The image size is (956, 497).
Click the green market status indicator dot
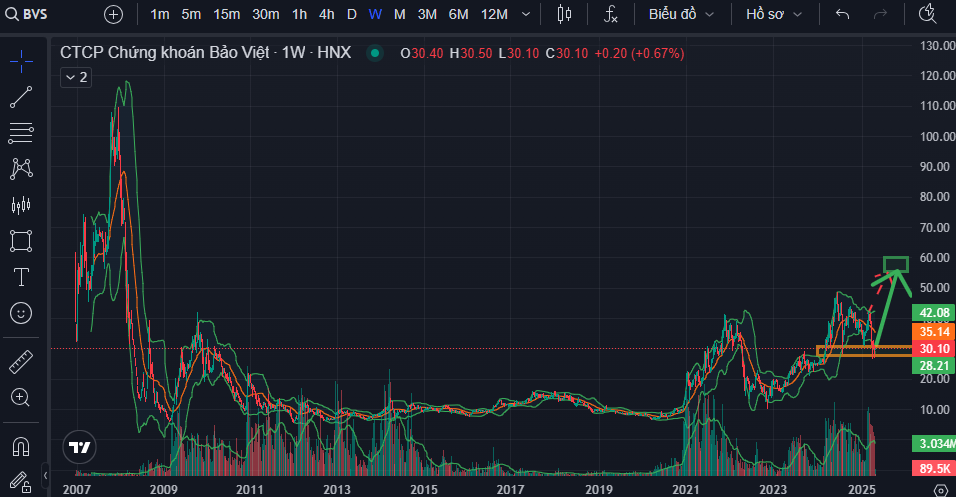[x=375, y=53]
